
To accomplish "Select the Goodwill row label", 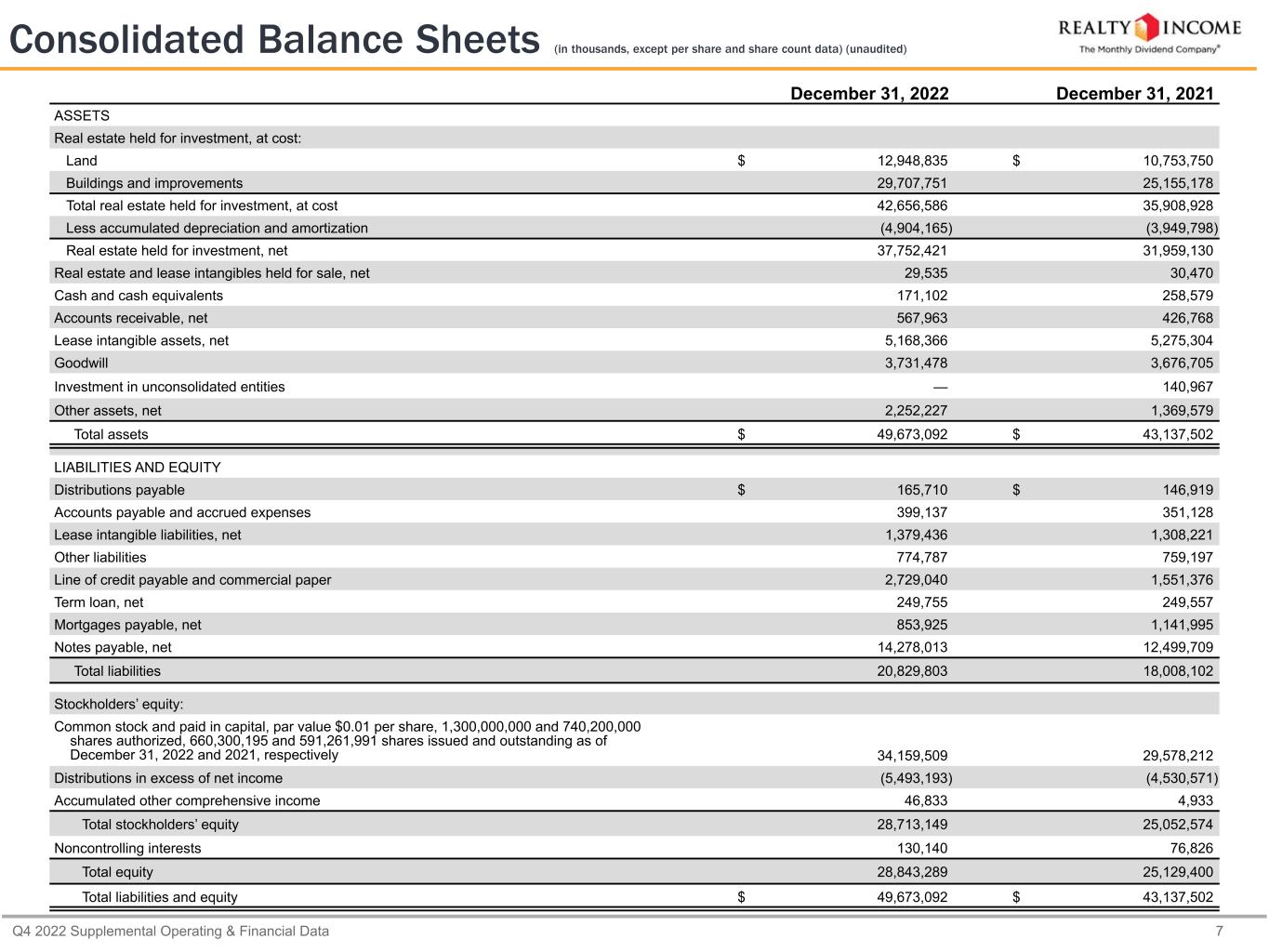I will (81, 363).
